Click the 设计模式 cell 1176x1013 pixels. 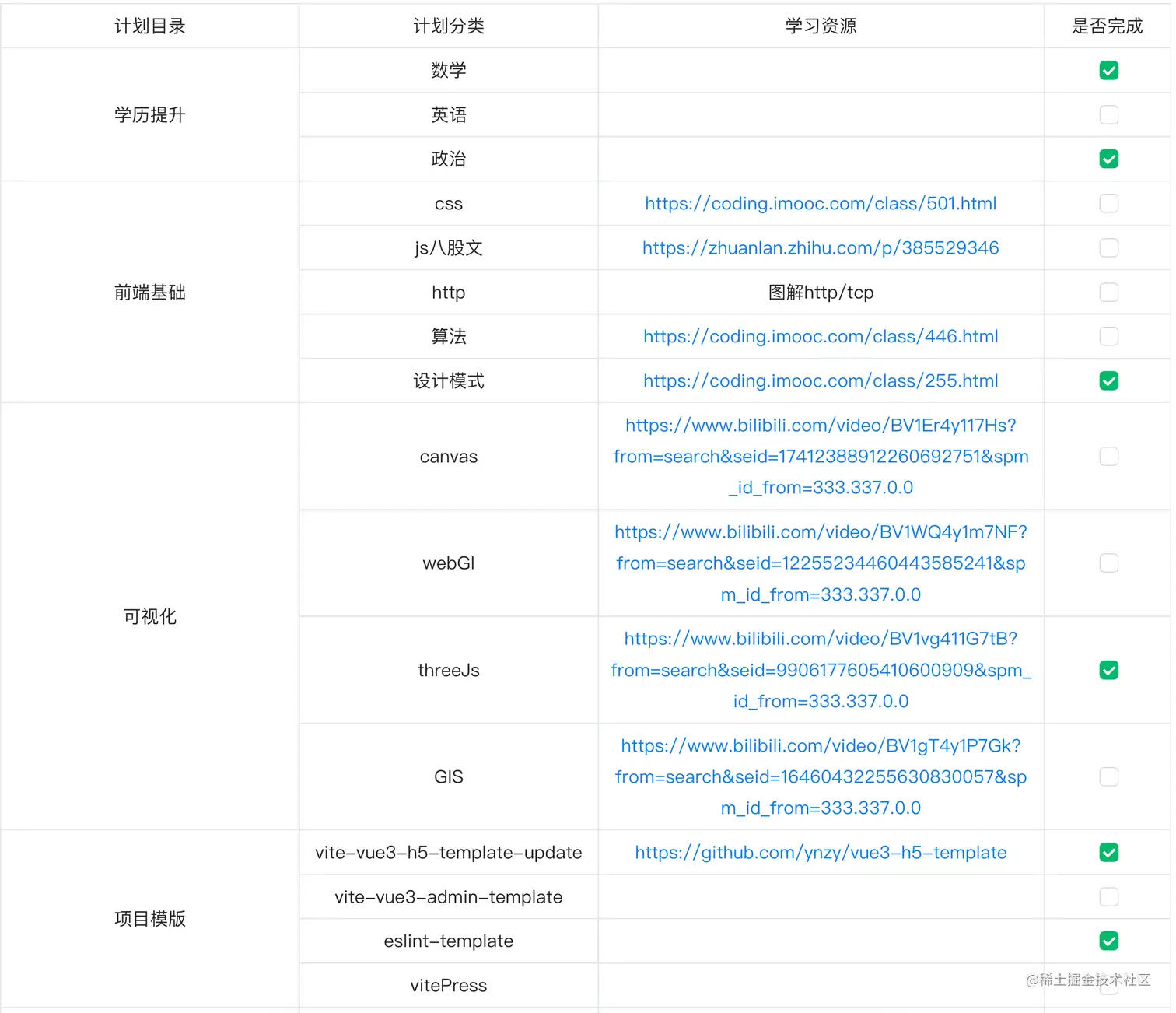point(449,381)
